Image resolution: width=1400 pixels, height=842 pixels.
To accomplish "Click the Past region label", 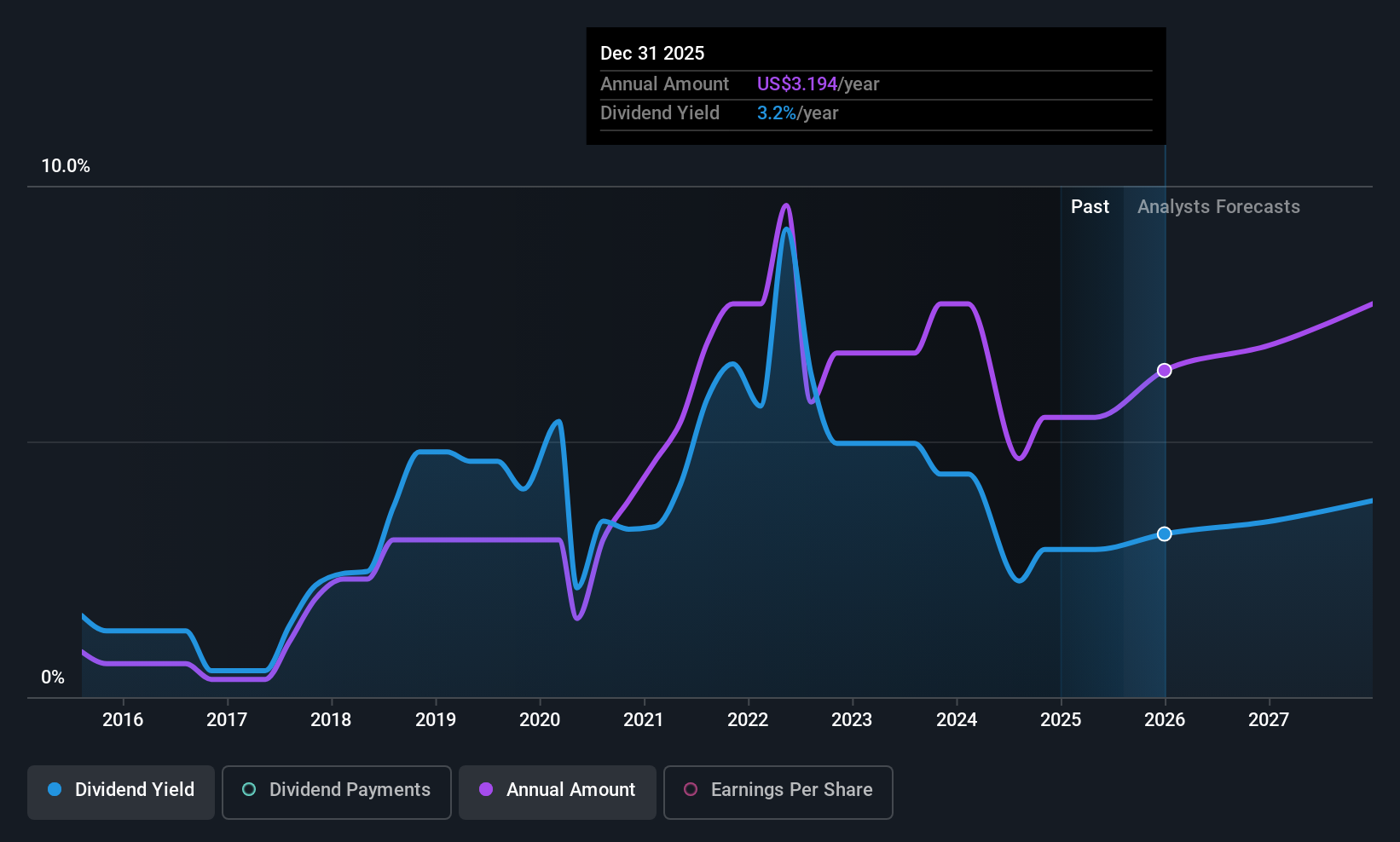I will click(x=1090, y=207).
